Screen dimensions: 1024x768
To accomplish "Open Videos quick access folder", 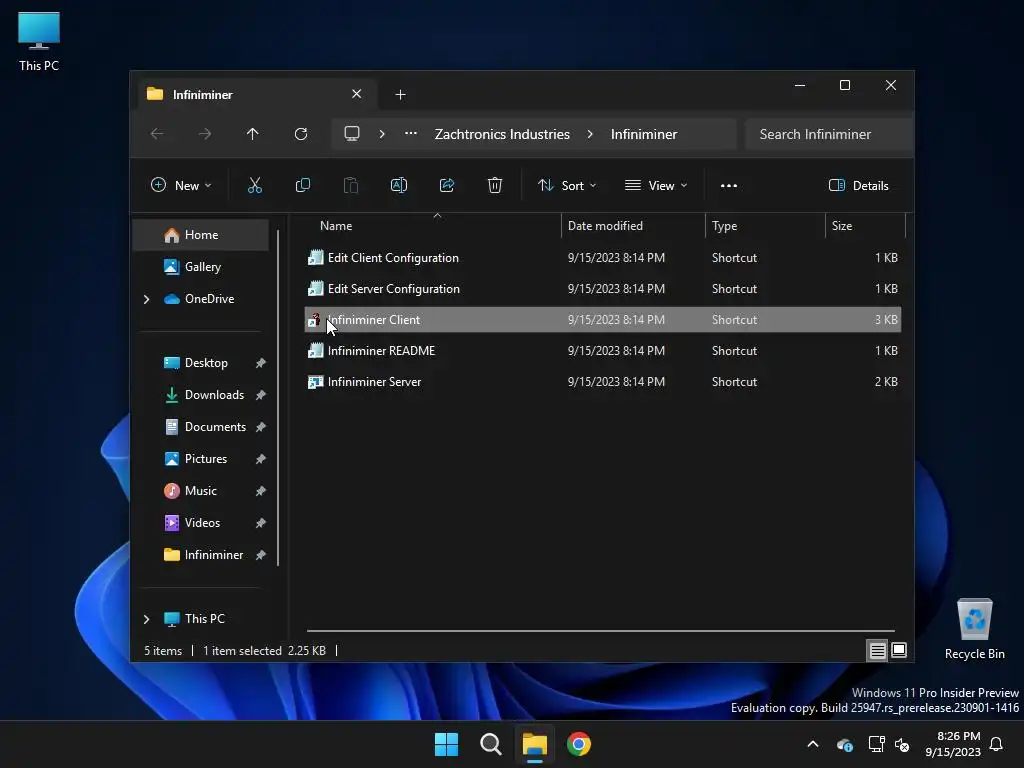I will pyautogui.click(x=200, y=522).
